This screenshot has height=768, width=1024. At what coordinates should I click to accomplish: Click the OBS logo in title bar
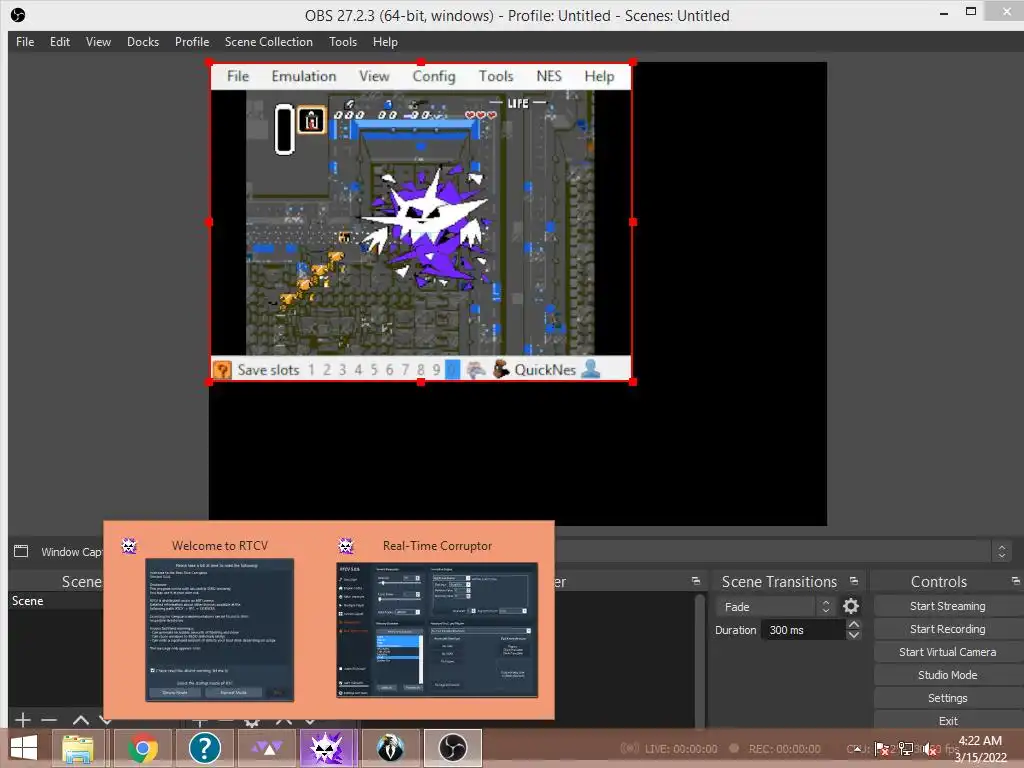[x=18, y=14]
